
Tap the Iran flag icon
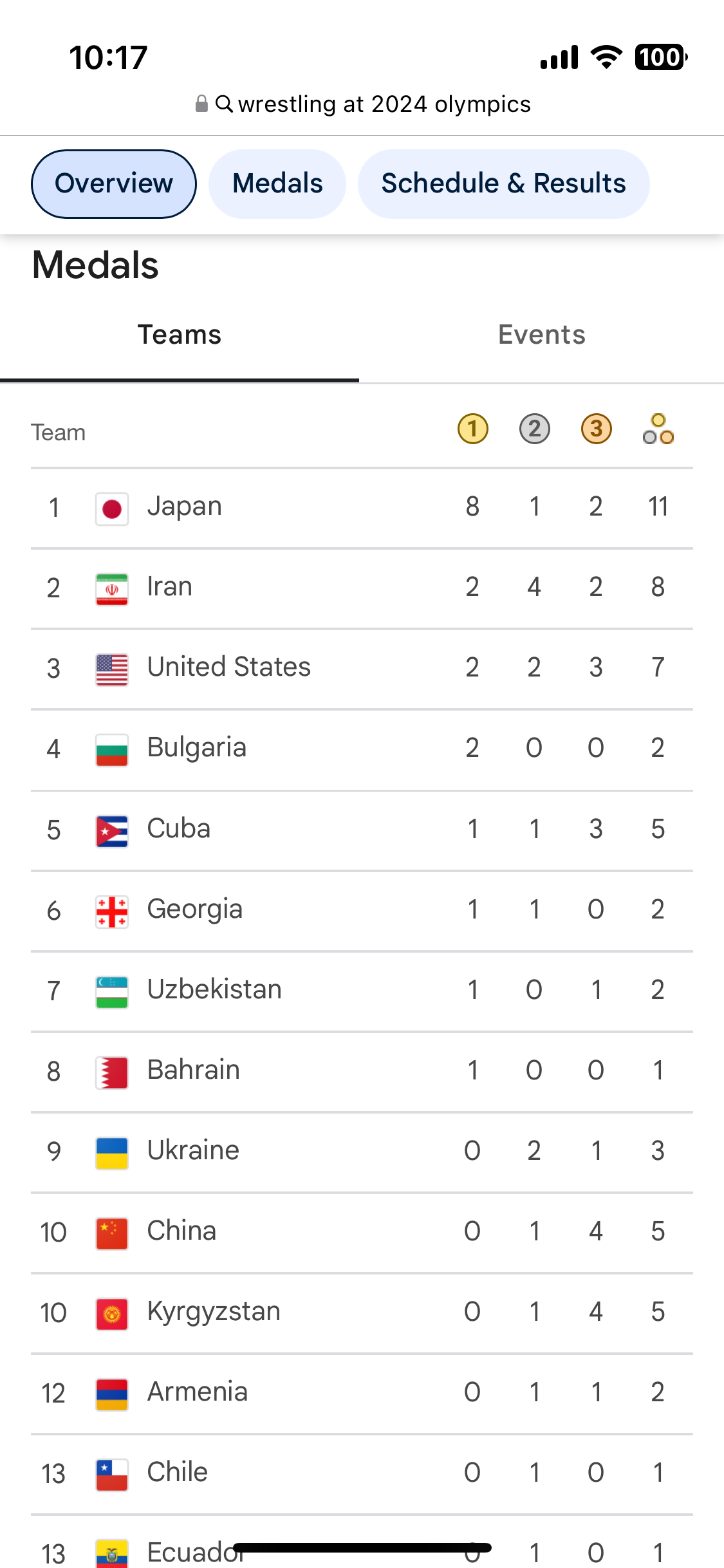coord(112,589)
